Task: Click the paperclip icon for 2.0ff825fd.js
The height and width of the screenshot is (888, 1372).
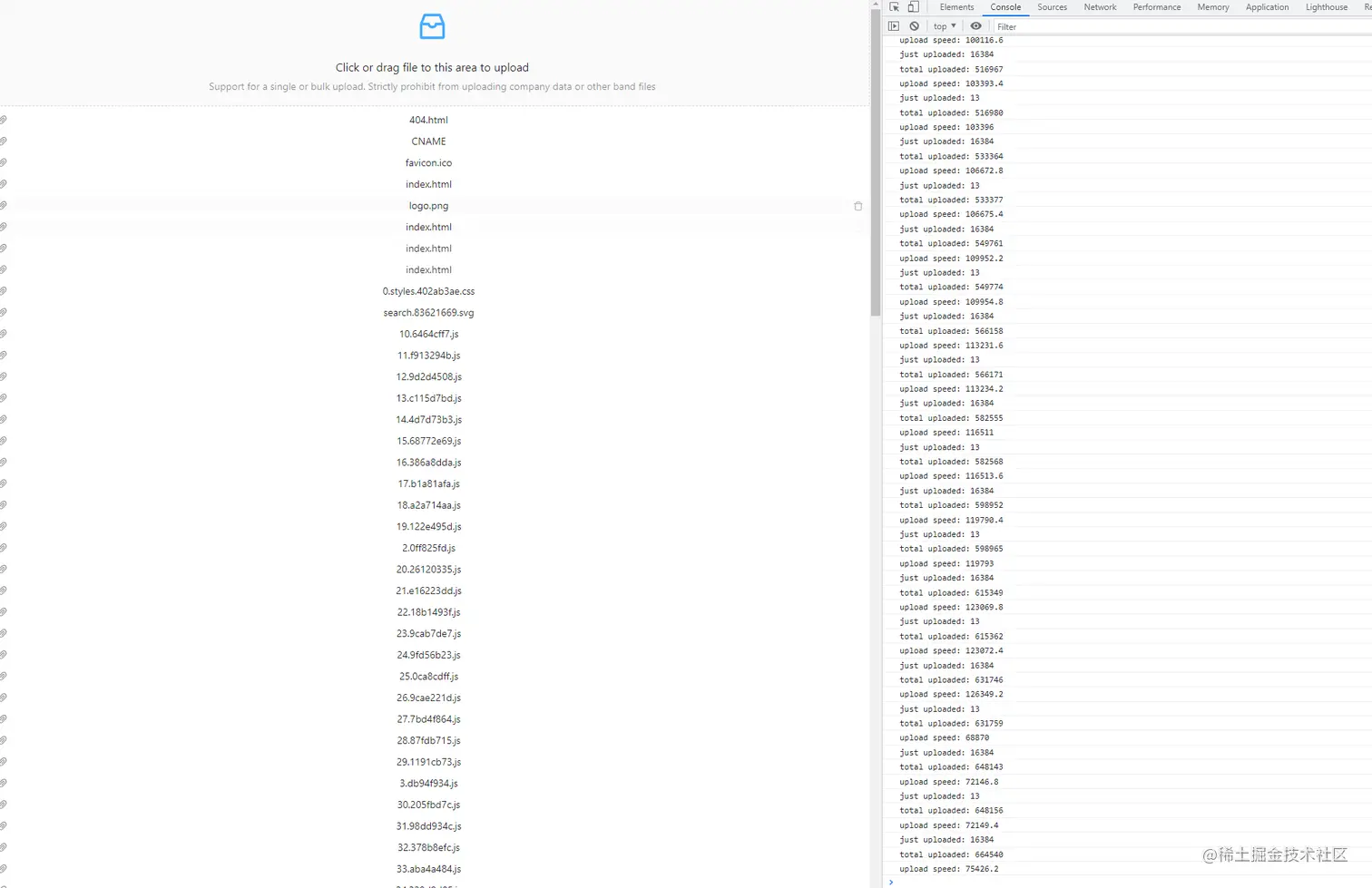Action: [4, 548]
